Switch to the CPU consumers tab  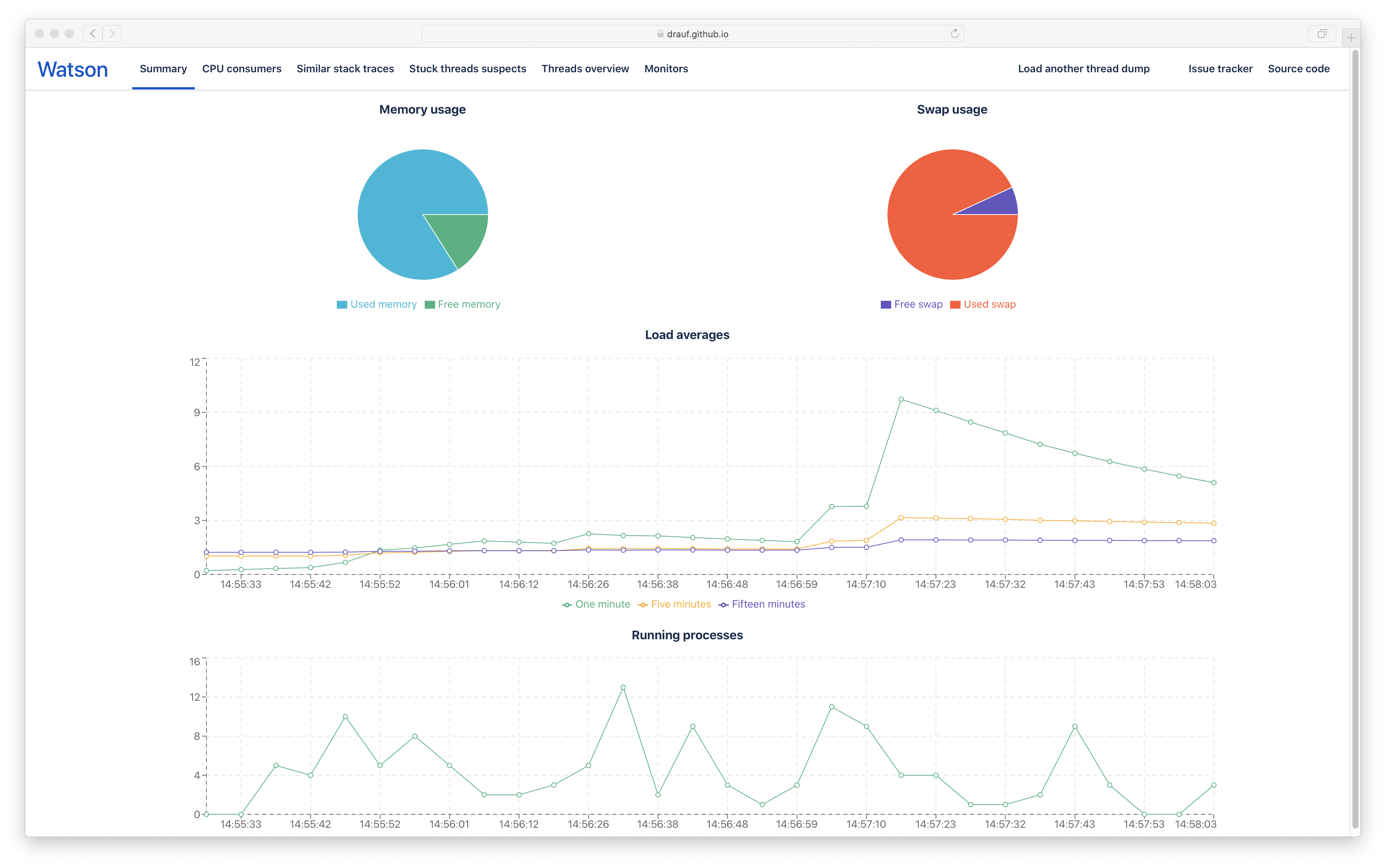242,69
